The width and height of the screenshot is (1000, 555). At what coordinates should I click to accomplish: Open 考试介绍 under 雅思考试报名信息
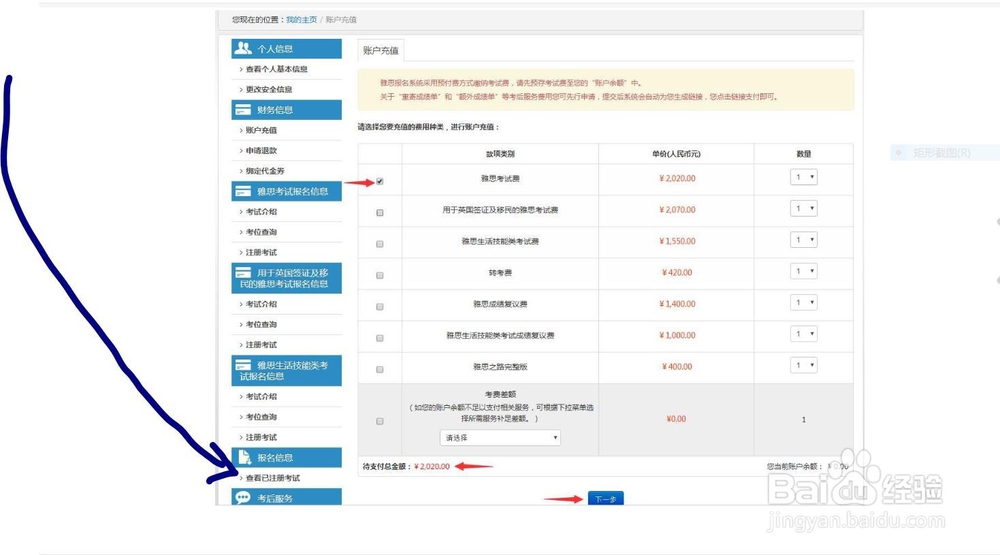[x=261, y=212]
